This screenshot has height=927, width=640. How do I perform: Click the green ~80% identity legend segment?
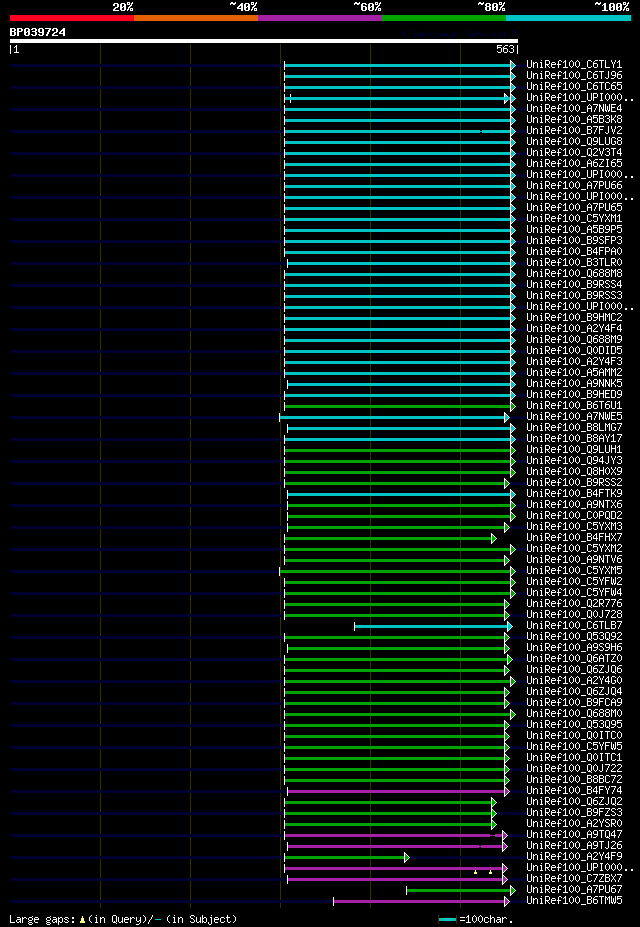[x=444, y=18]
